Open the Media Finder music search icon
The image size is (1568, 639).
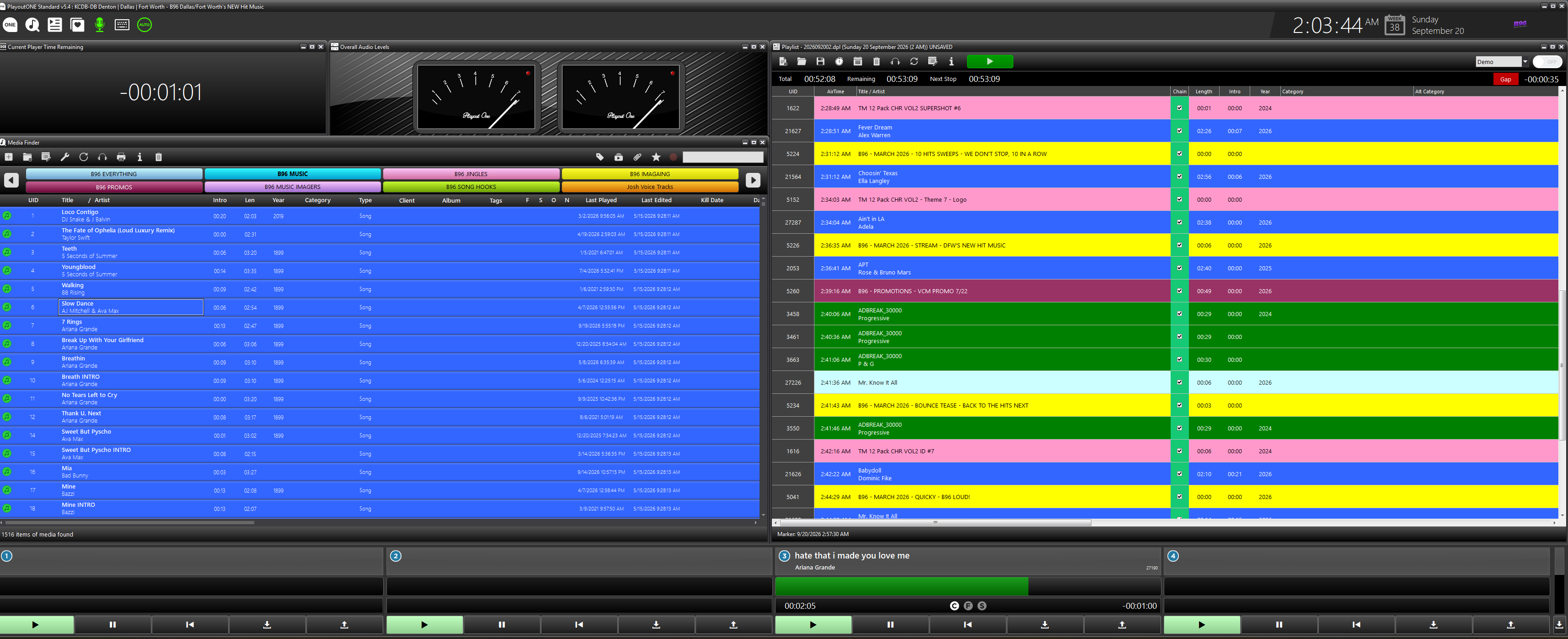[32, 25]
